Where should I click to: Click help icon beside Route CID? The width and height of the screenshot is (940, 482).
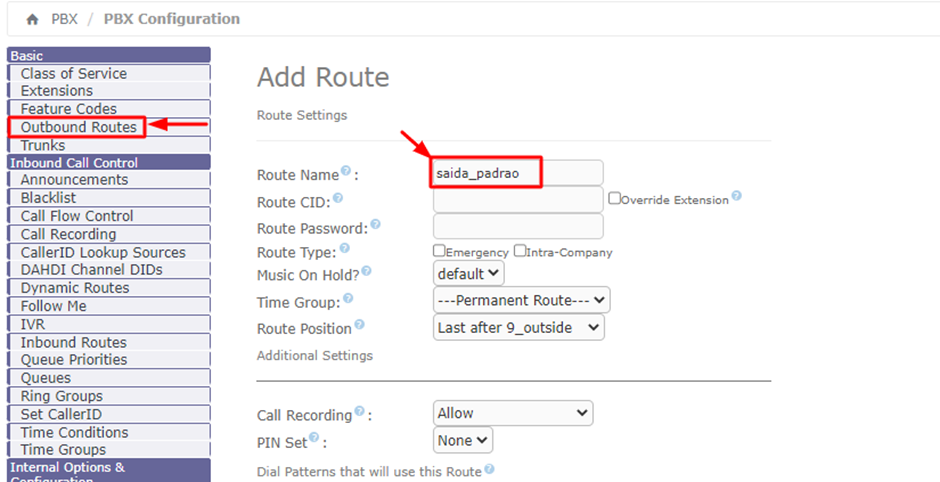click(x=338, y=199)
